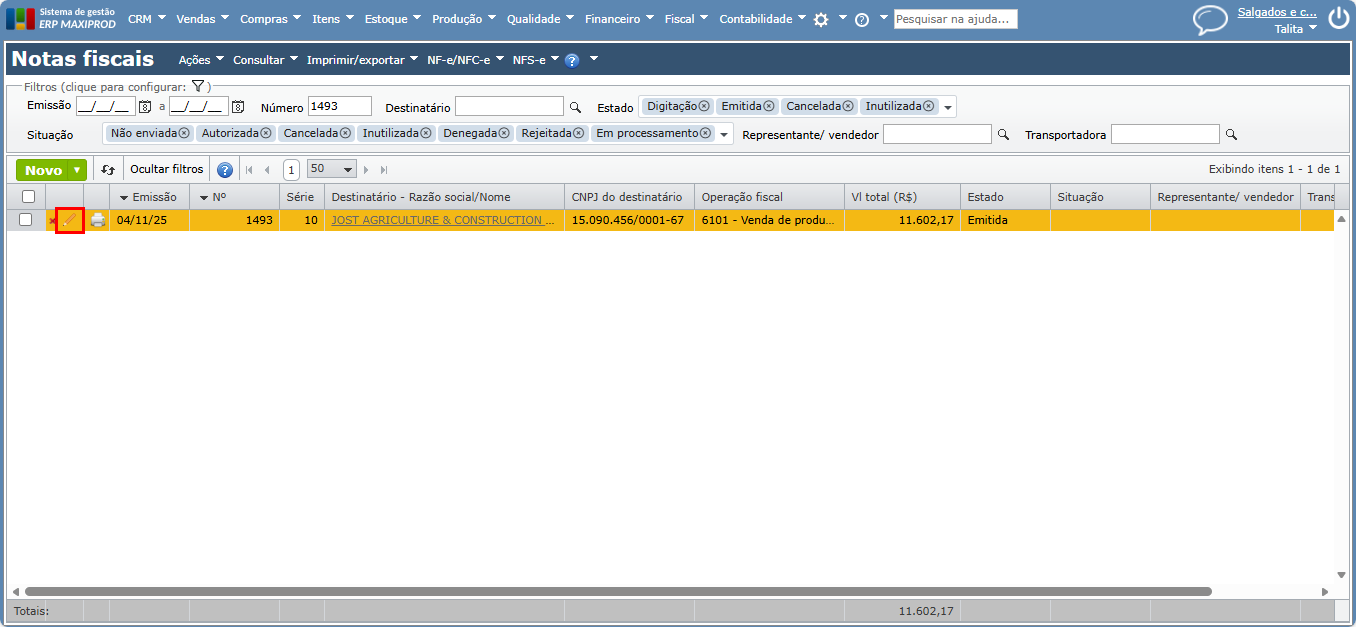Click the printer icon in the invoice 1493 row
The image size is (1356, 627).
tap(97, 220)
